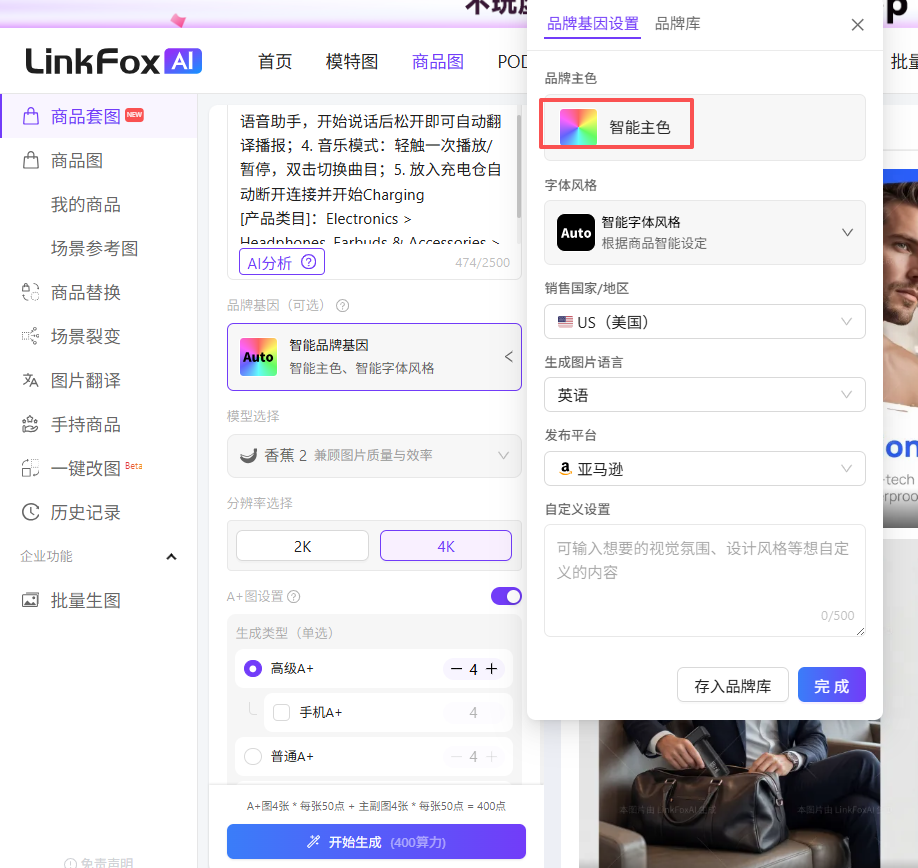The image size is (918, 868).
Task: Open 历史记录 clock icon
Action: point(31,513)
